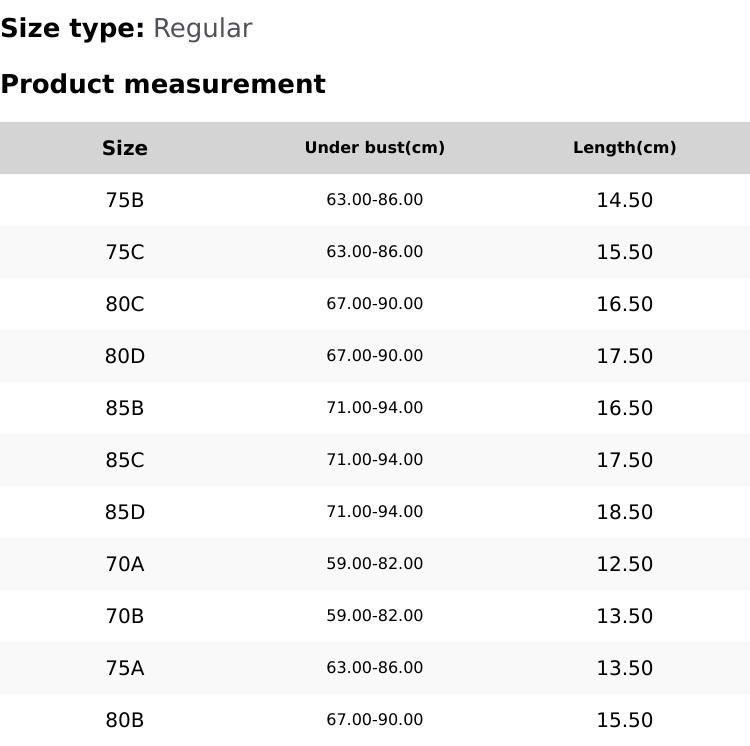Click under bust range in 70A row
750x746 pixels.
point(374,564)
